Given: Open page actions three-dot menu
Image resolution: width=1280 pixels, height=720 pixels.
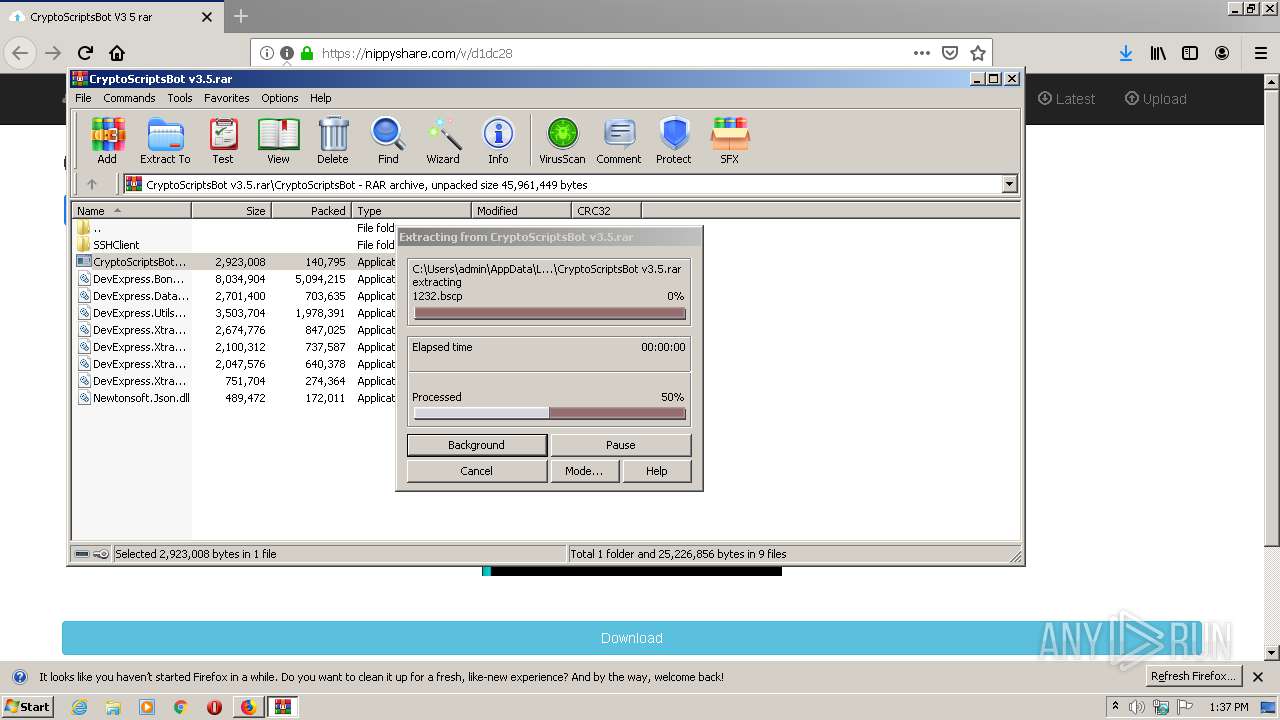Looking at the screenshot, I should coord(922,53).
